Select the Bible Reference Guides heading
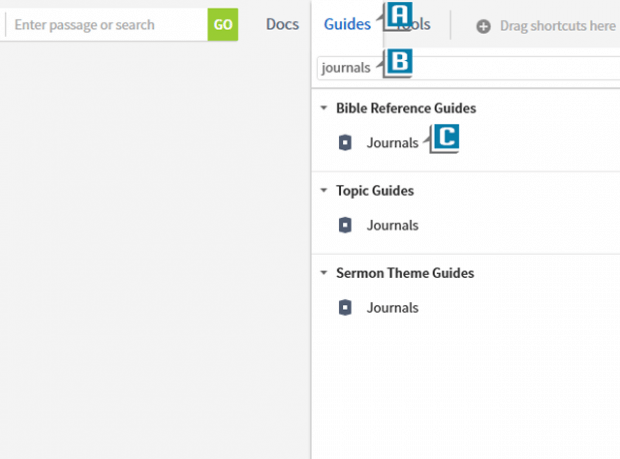Image resolution: width=620 pixels, height=459 pixels. (x=405, y=108)
